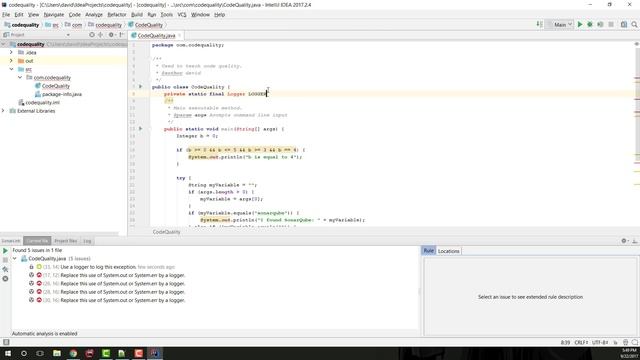This screenshot has width=640, height=360.
Task: Select the Locations tab in rule panel
Action: click(449, 251)
